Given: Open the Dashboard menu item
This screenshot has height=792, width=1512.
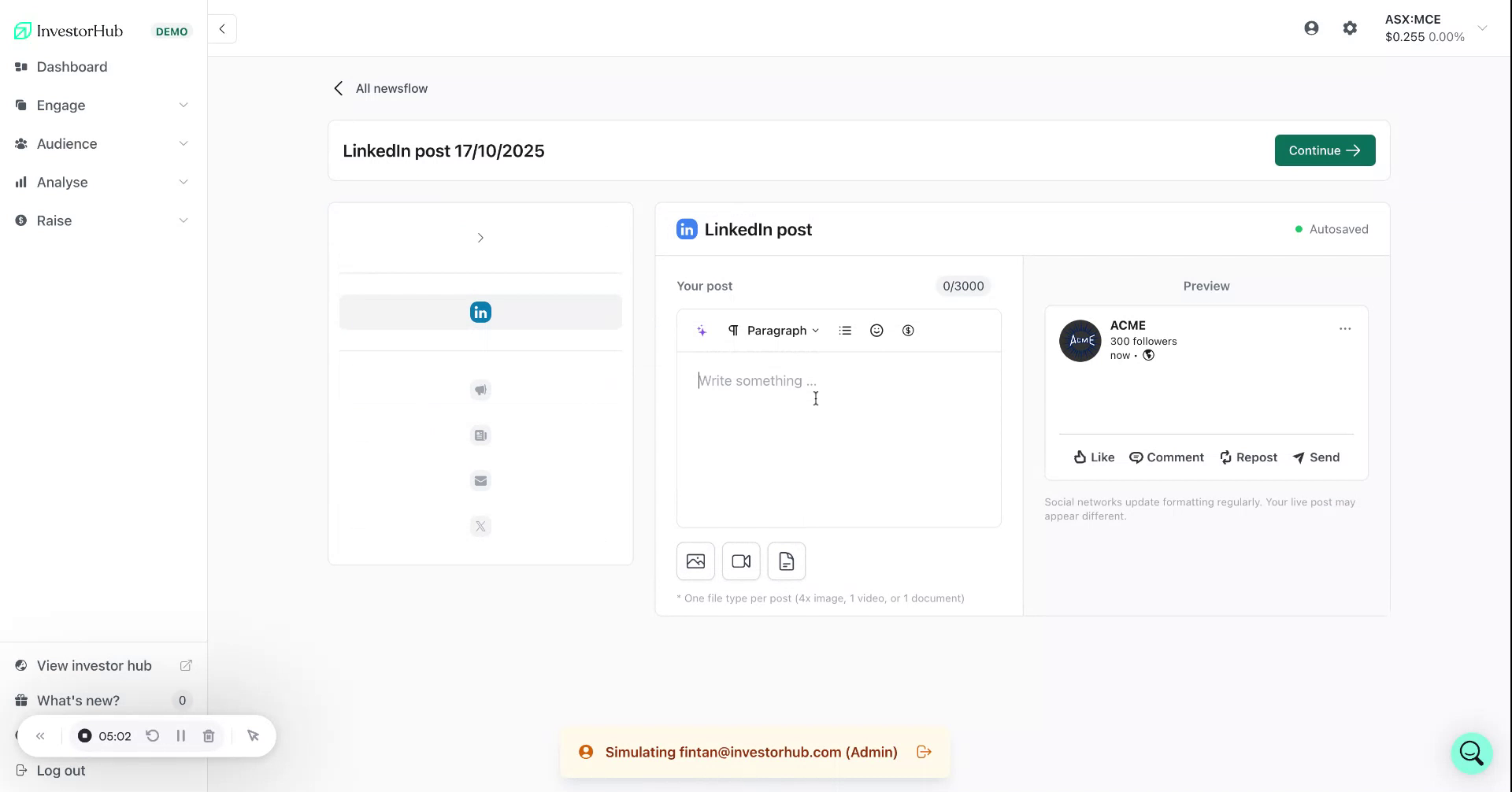Looking at the screenshot, I should click(x=72, y=66).
